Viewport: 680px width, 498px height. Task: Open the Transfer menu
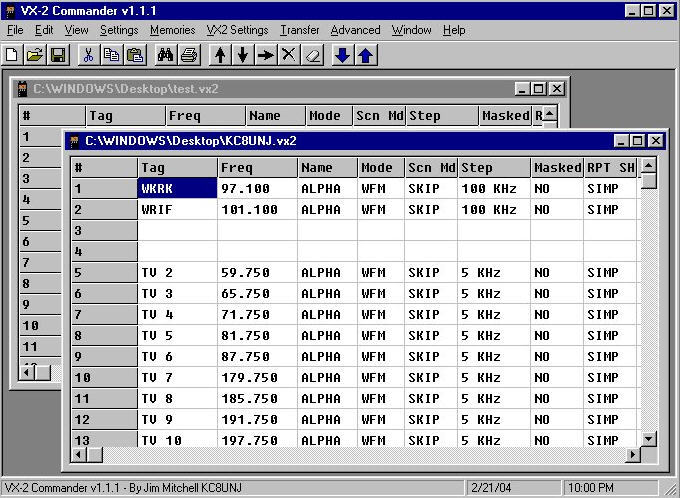point(300,30)
